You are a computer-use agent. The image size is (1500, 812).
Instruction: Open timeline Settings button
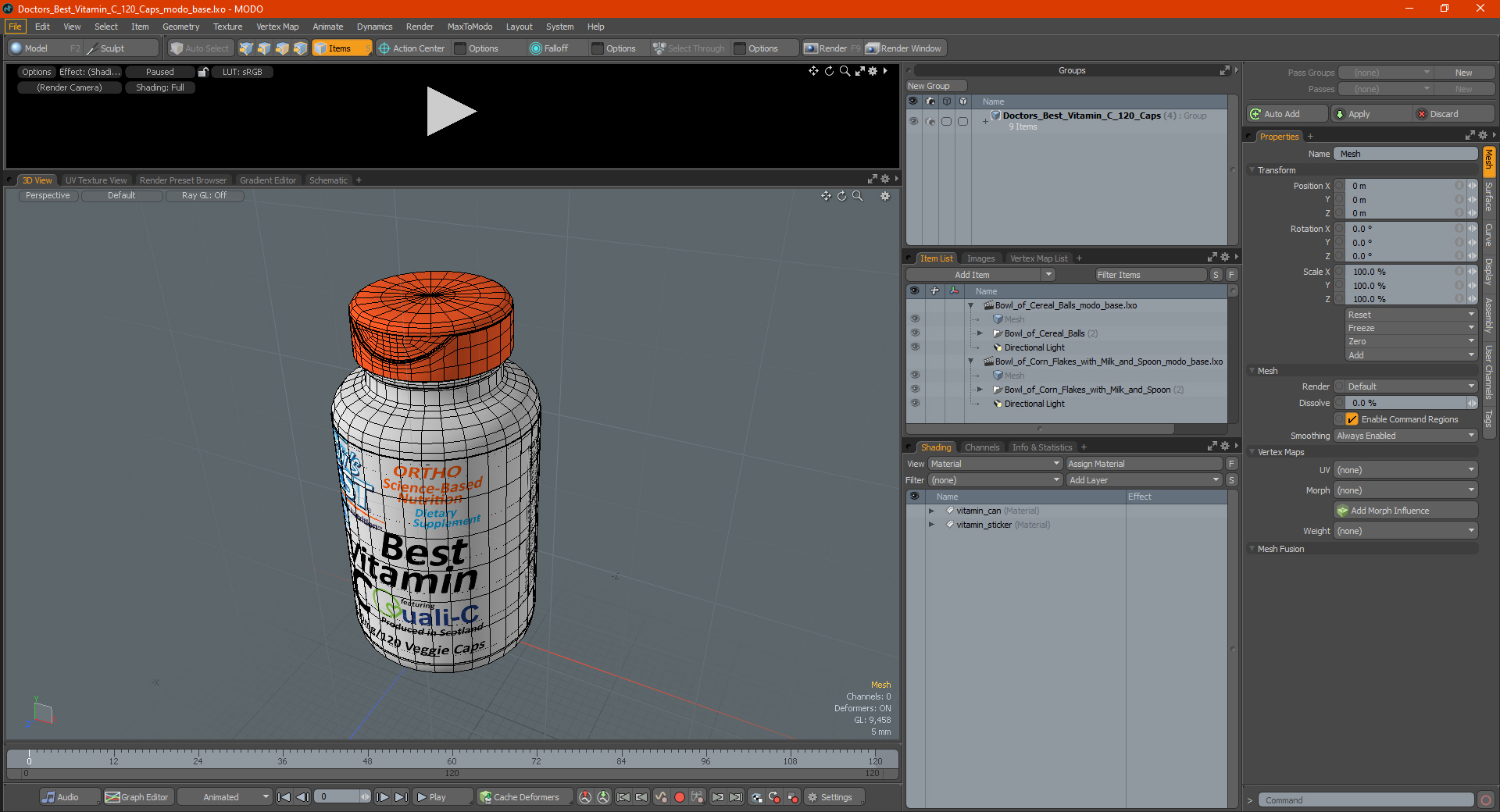click(x=834, y=797)
